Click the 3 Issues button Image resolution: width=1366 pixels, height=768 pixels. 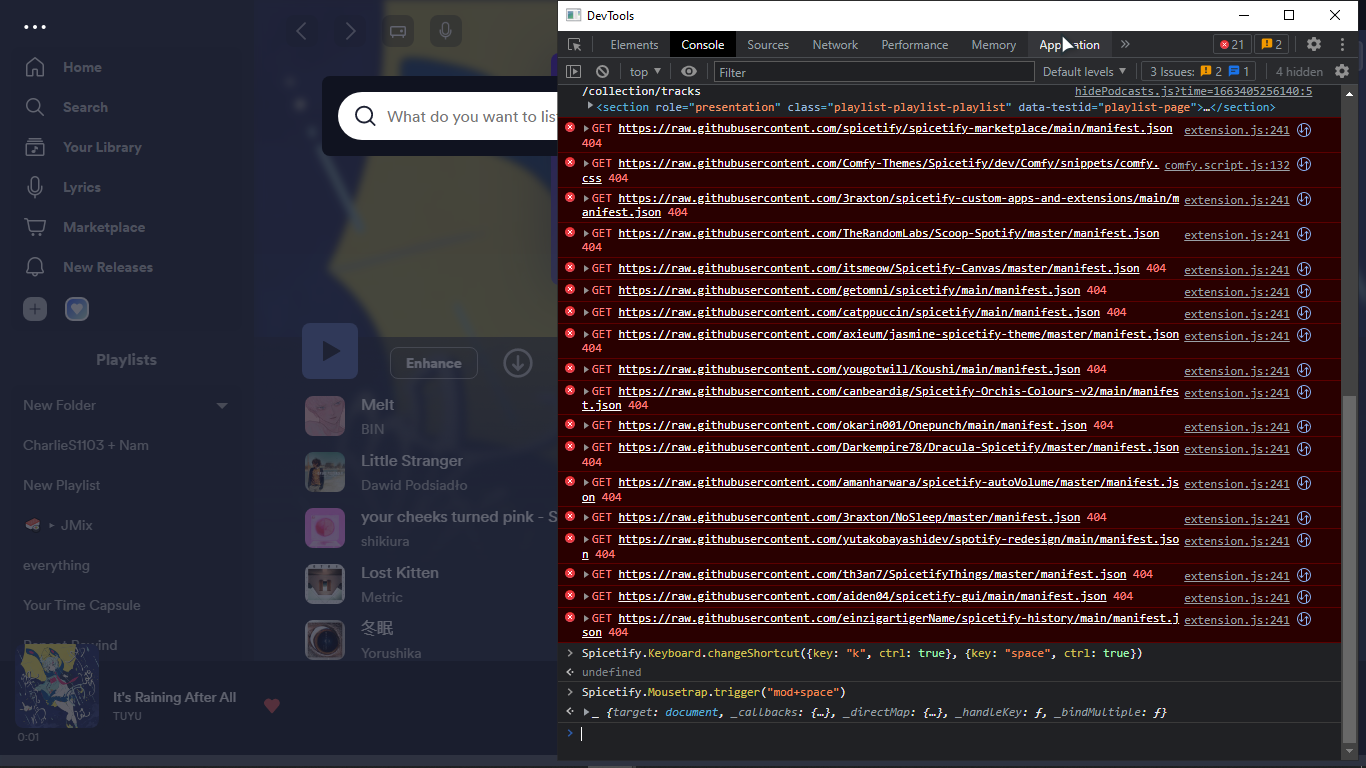pyautogui.click(x=1198, y=71)
